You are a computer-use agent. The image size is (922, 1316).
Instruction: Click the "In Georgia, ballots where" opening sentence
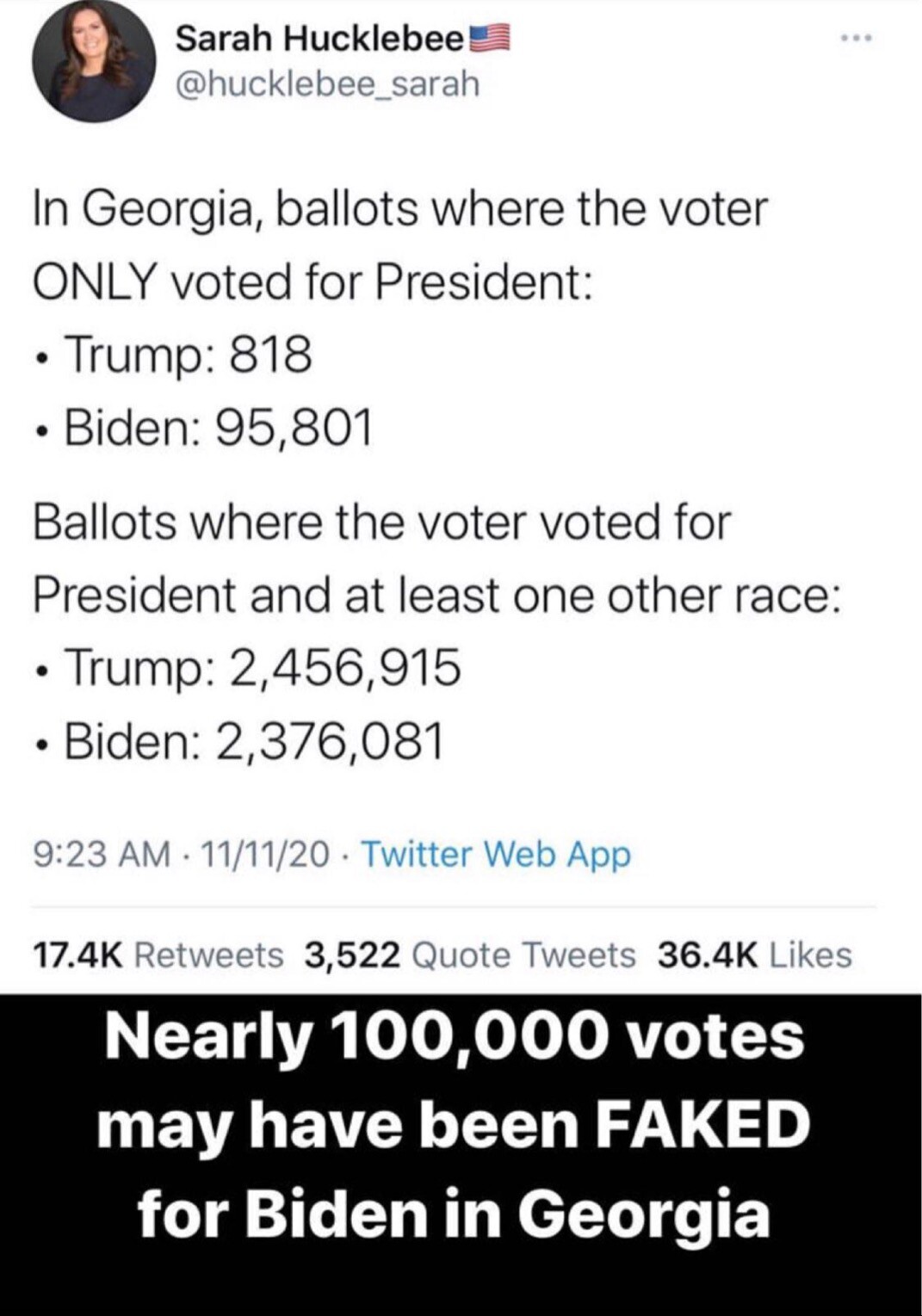tap(399, 209)
